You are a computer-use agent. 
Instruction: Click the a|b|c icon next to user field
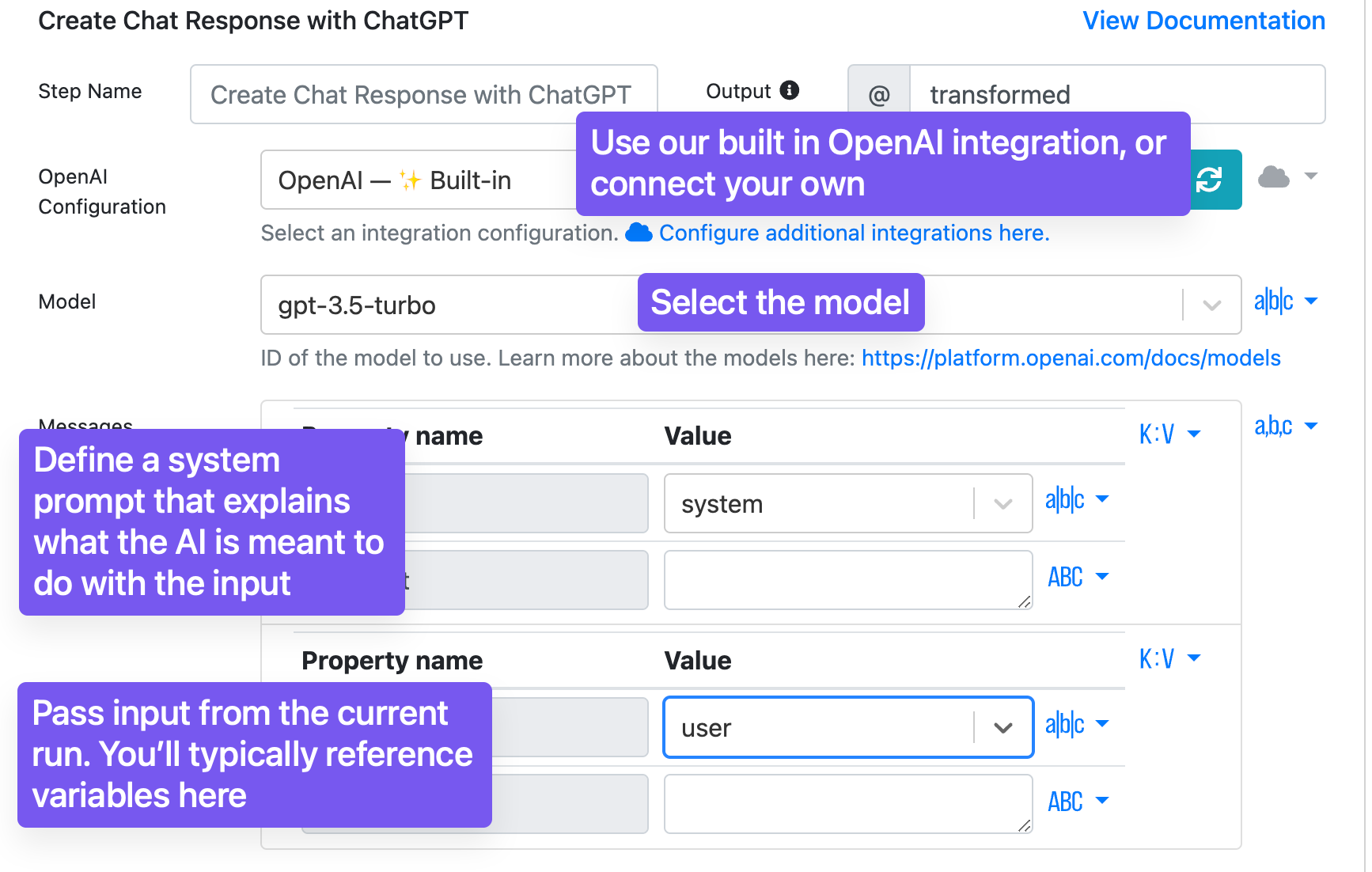coord(1065,724)
